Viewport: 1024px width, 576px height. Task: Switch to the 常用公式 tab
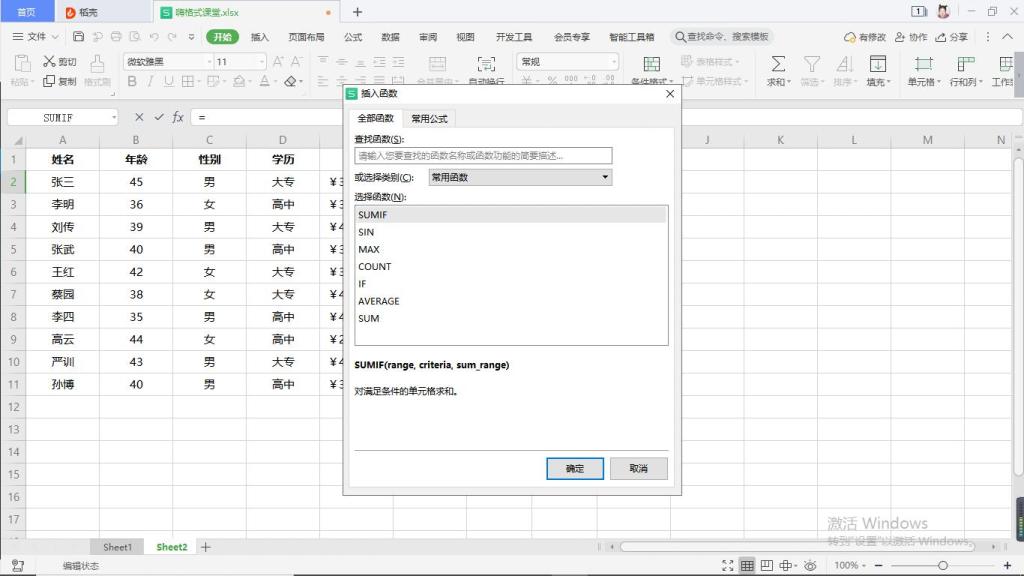point(429,117)
